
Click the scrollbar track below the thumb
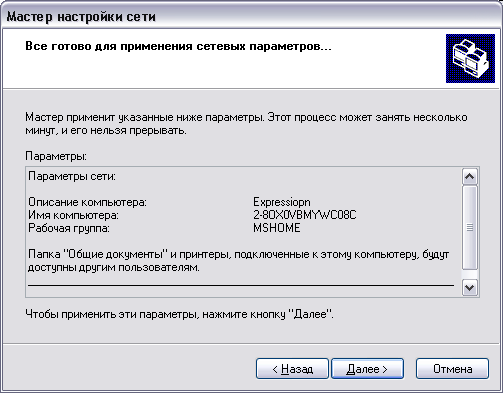[x=470, y=274]
